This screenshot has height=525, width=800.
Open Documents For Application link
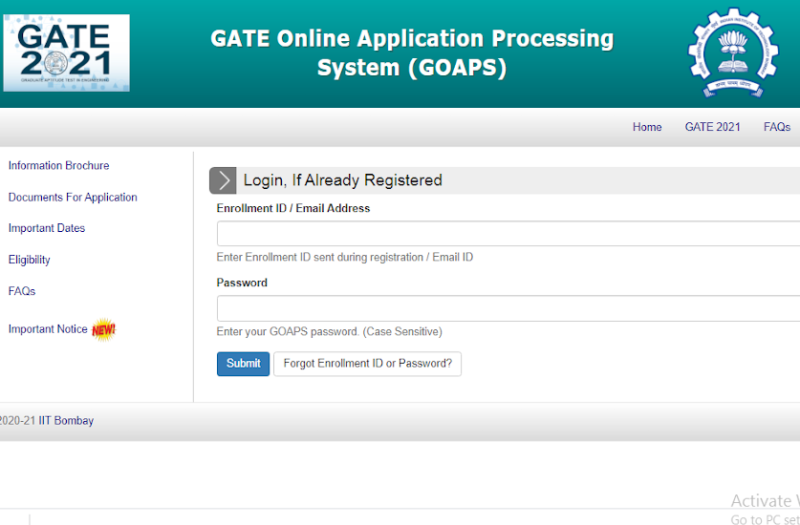(73, 198)
